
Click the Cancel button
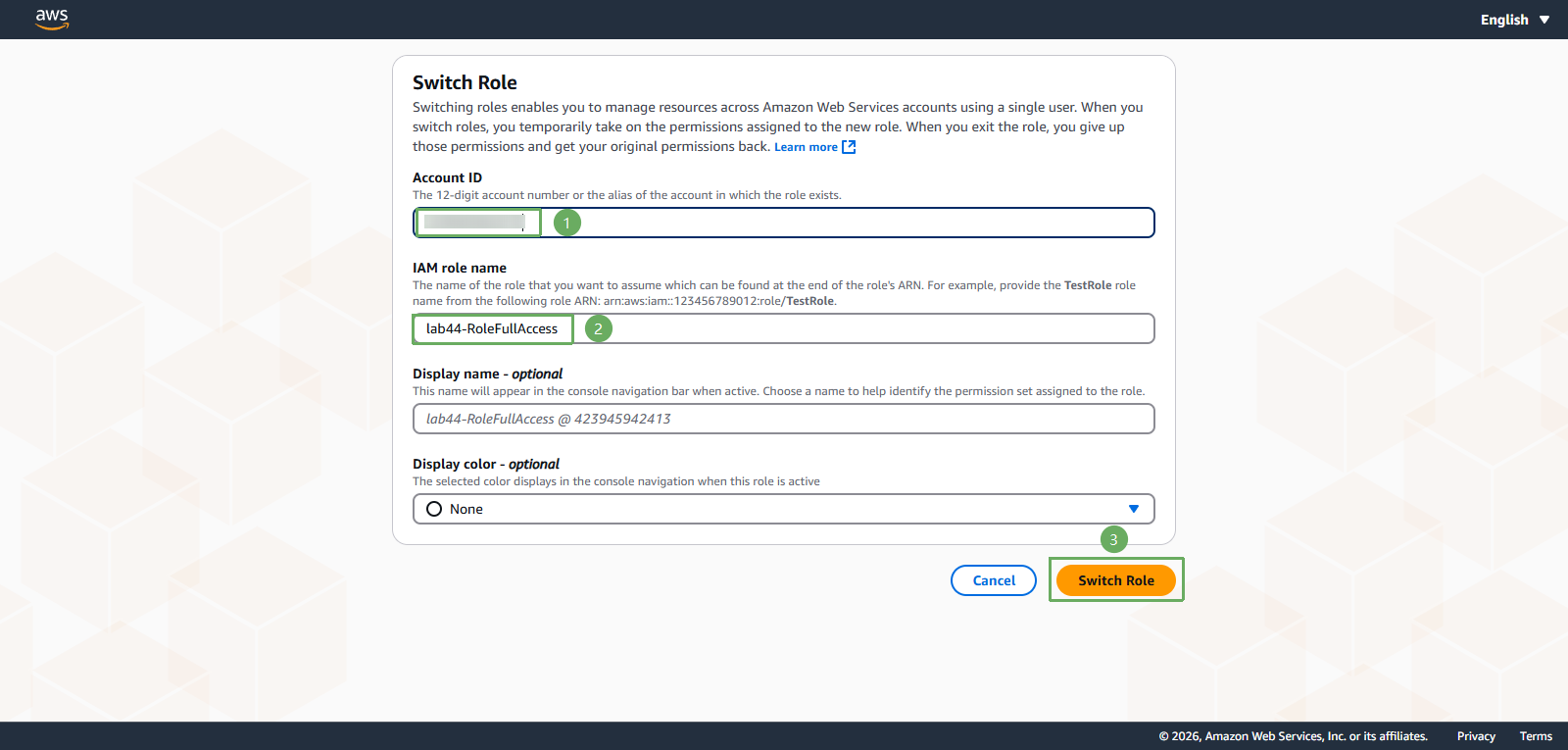pyautogui.click(x=994, y=580)
